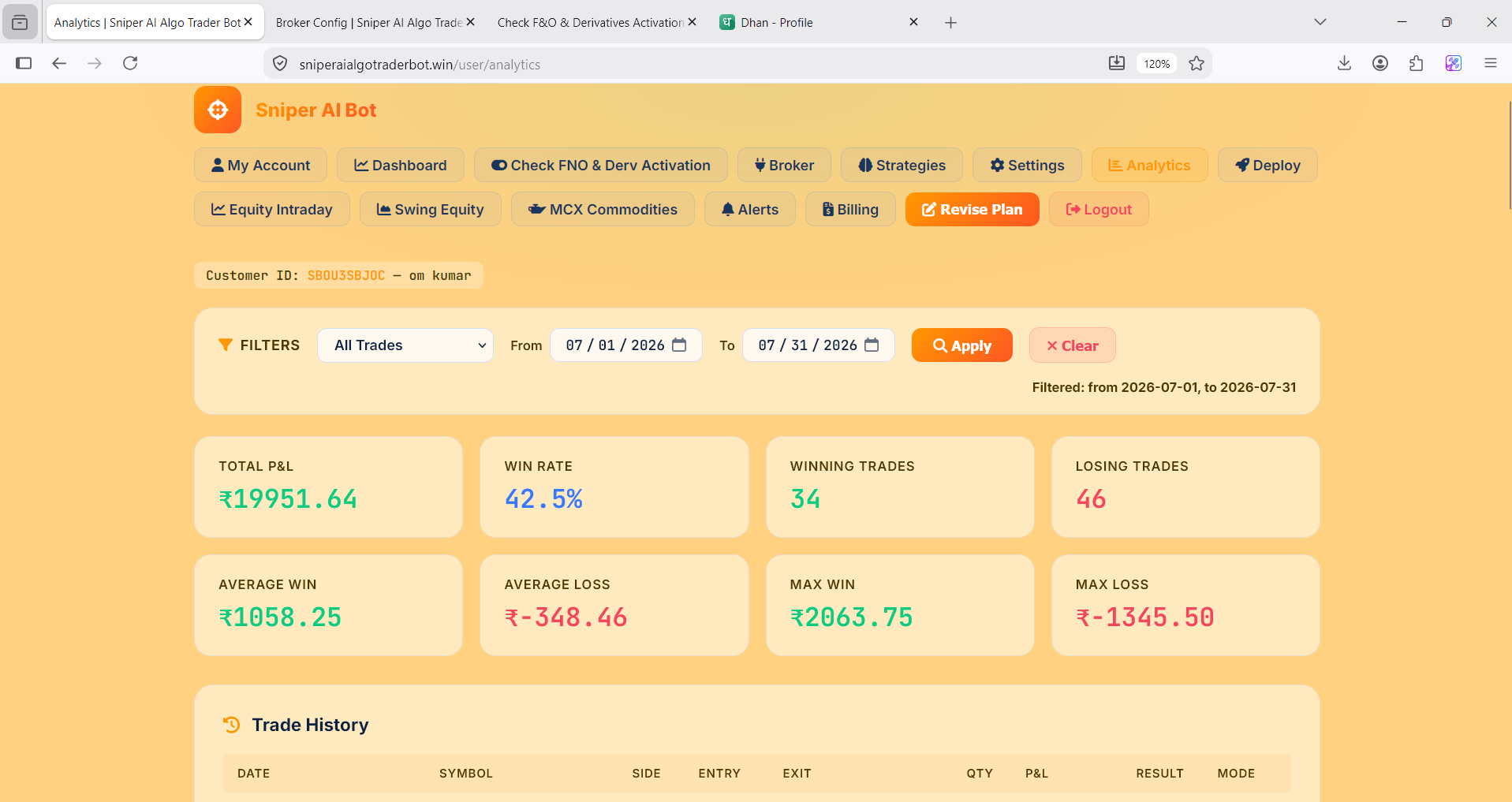Switch to the Broker Config browser tab
The width and height of the screenshot is (1512, 802).
pyautogui.click(x=369, y=22)
